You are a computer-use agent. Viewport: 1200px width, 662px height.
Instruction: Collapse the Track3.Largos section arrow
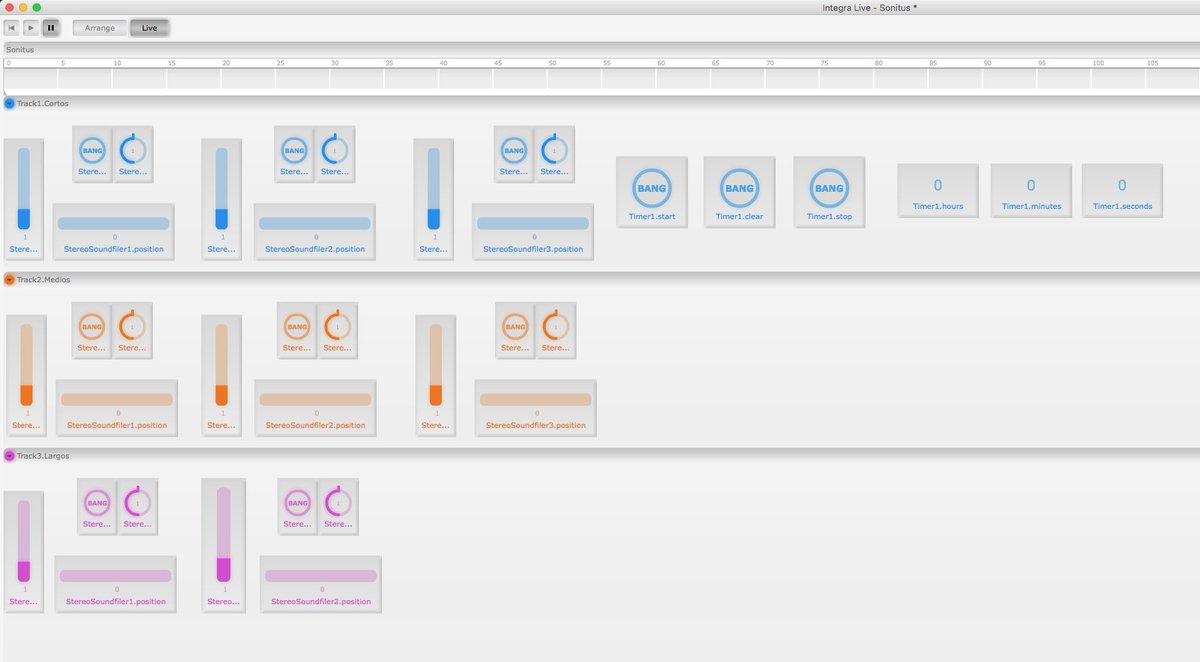click(x=9, y=455)
